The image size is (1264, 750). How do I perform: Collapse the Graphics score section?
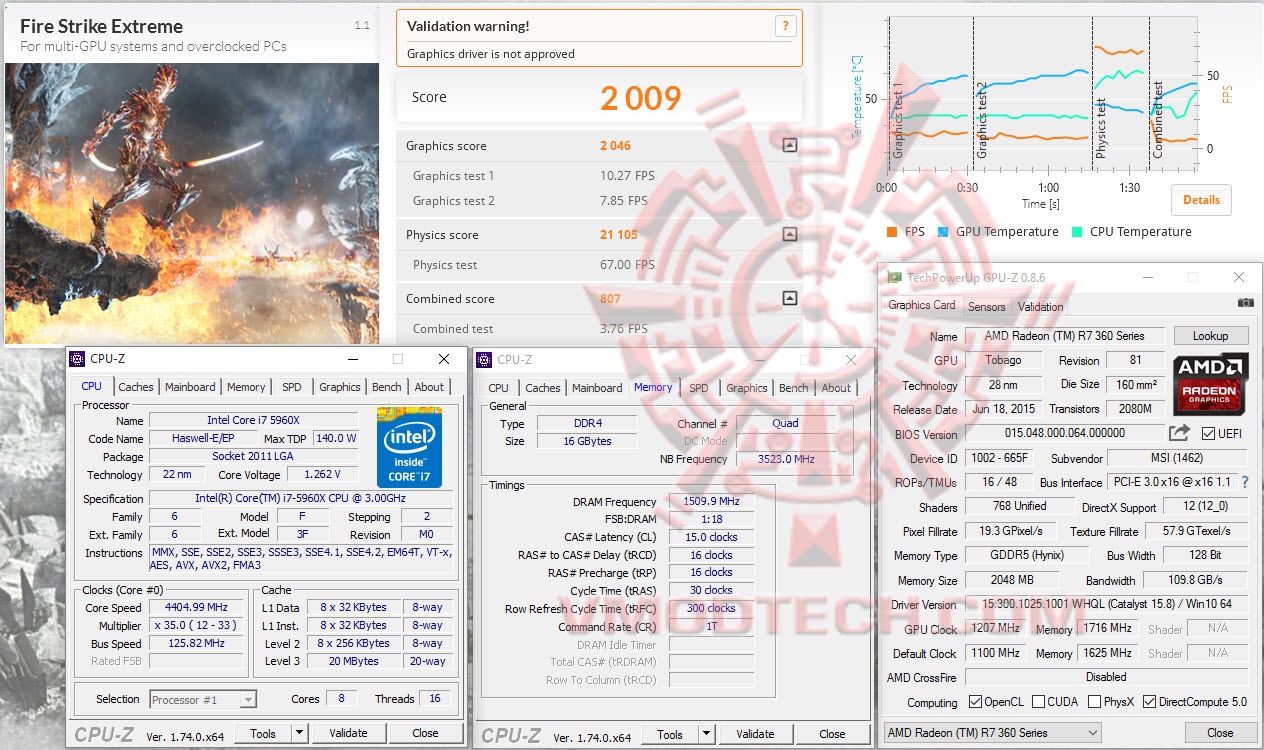pos(790,145)
